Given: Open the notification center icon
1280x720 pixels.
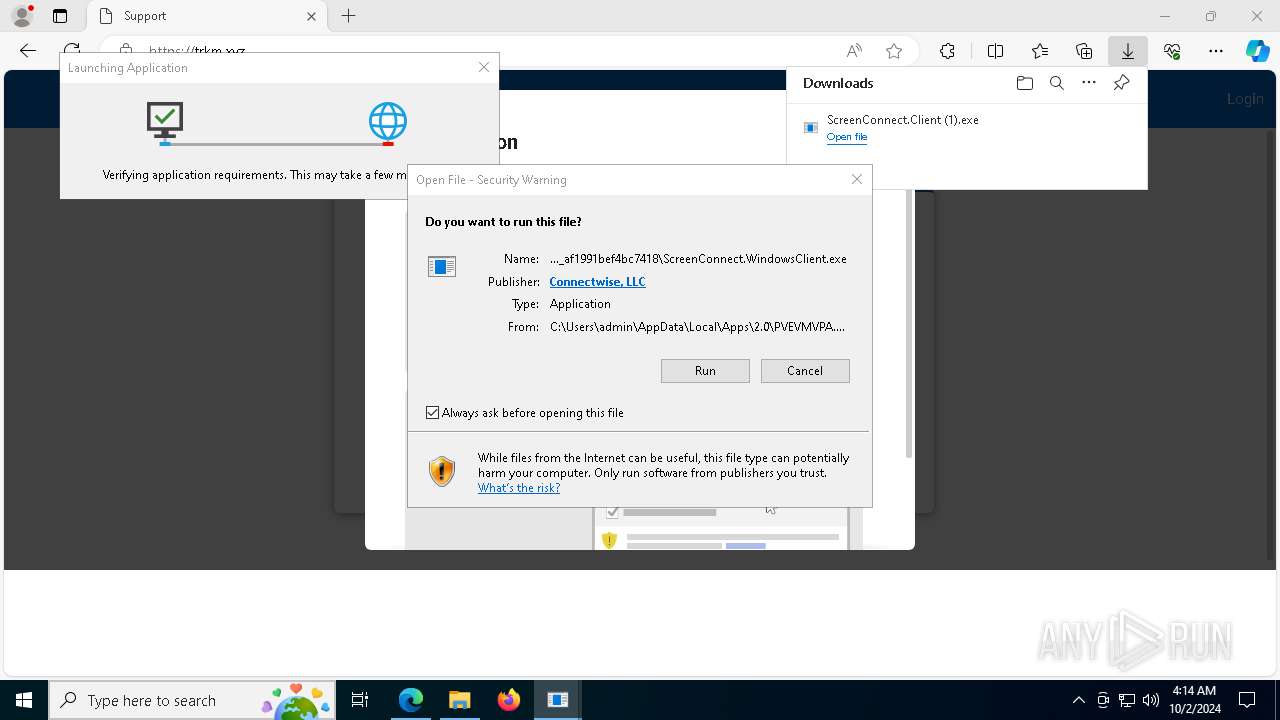Looking at the screenshot, I should pos(1247,700).
